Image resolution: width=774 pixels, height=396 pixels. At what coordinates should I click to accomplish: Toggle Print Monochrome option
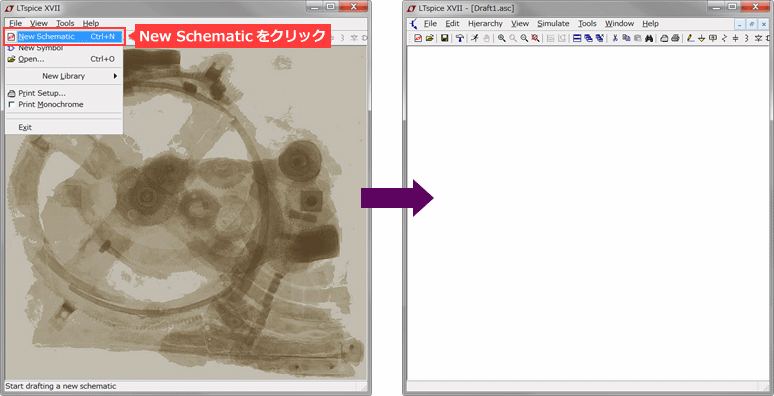pos(51,104)
